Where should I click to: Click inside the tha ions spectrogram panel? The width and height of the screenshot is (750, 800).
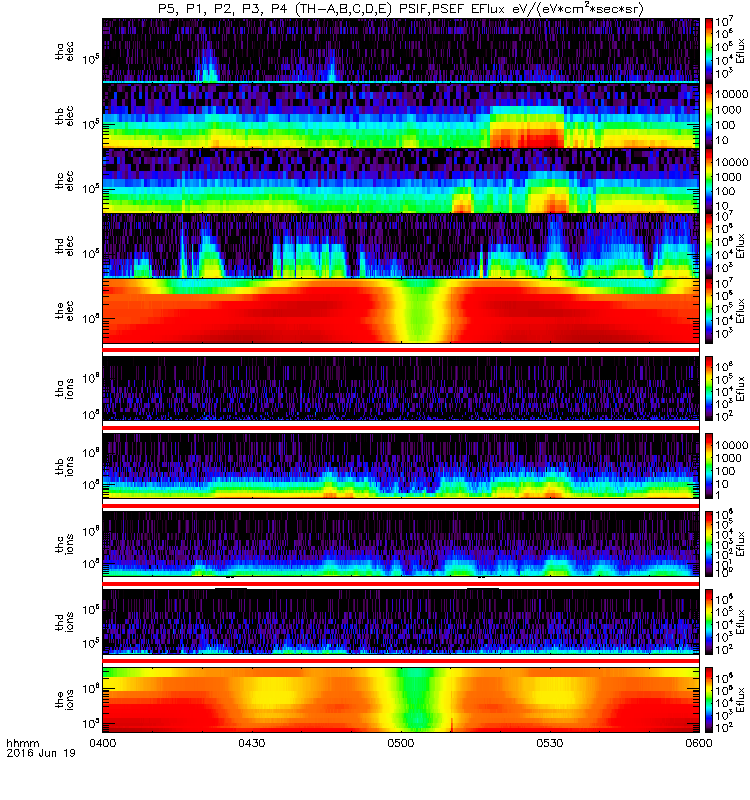(x=401, y=388)
